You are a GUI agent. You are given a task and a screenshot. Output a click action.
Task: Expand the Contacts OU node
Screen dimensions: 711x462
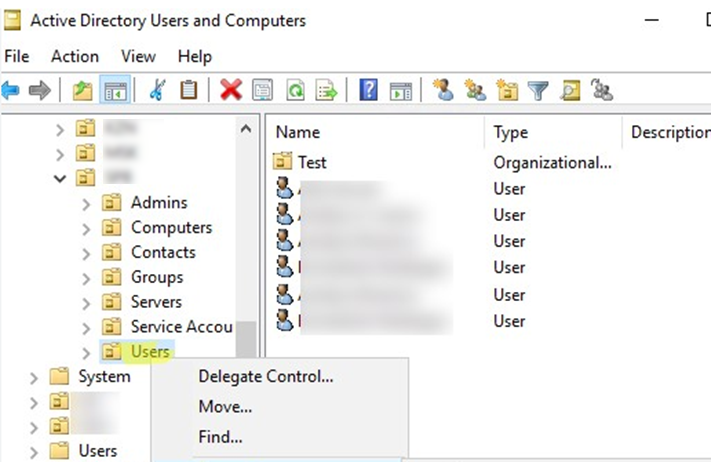[86, 254]
